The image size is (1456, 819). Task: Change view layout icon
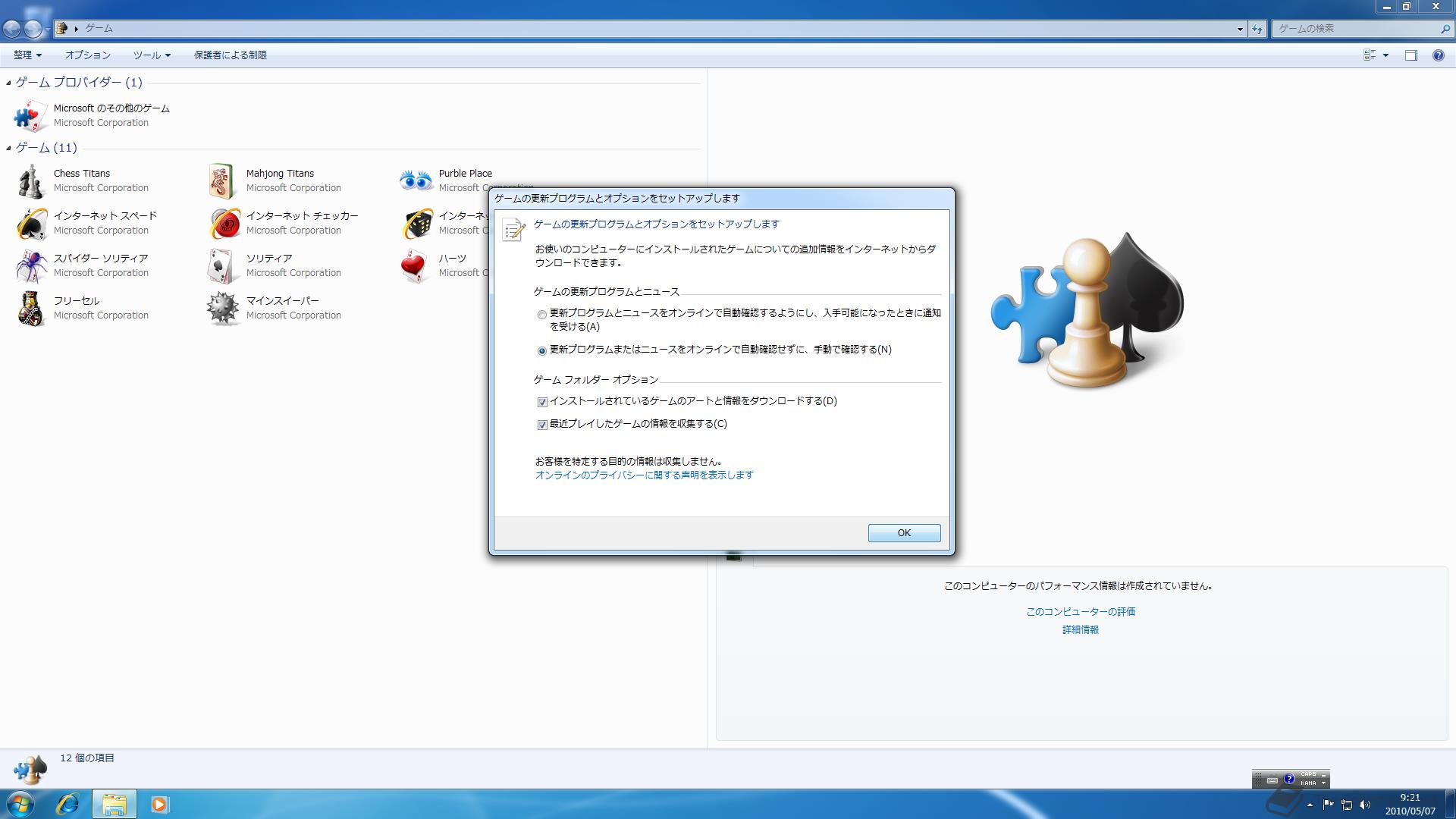point(1370,55)
